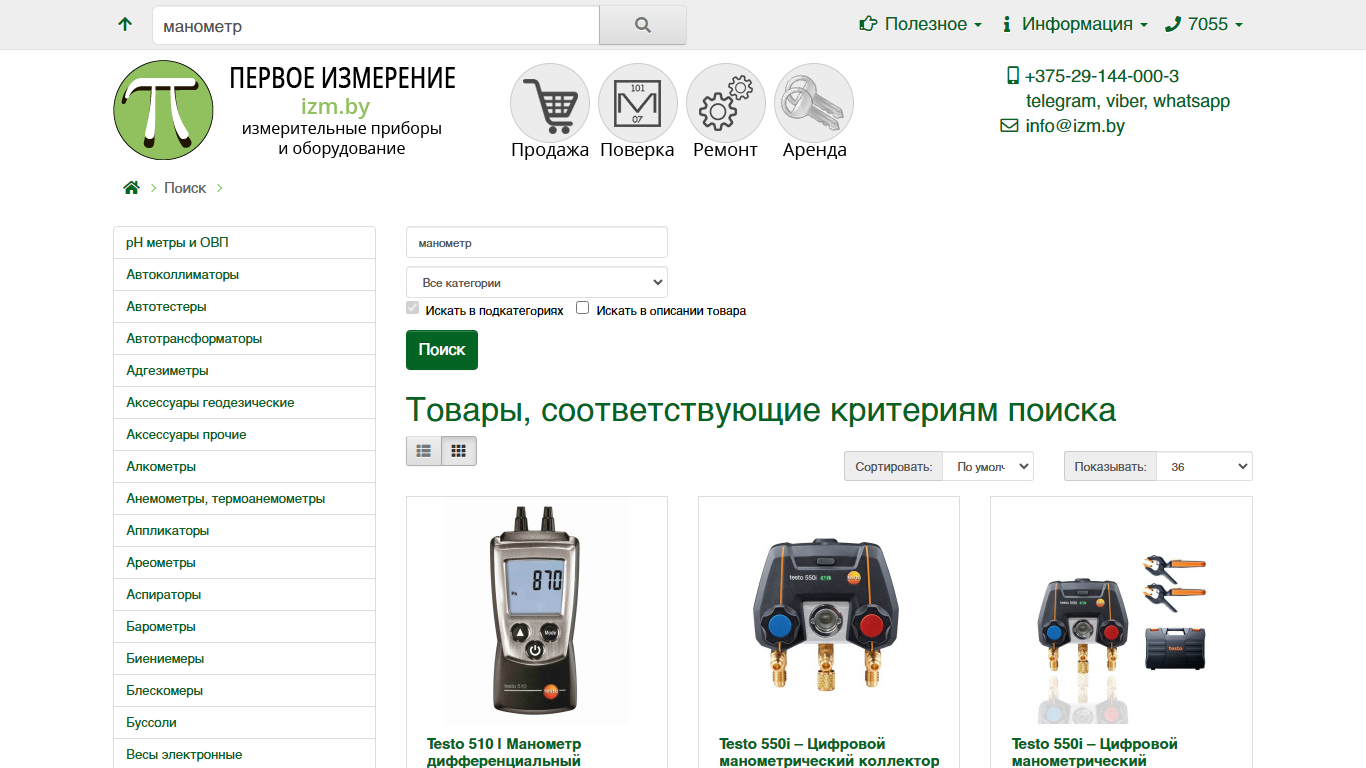Click info@izm.by email link

click(x=1075, y=126)
